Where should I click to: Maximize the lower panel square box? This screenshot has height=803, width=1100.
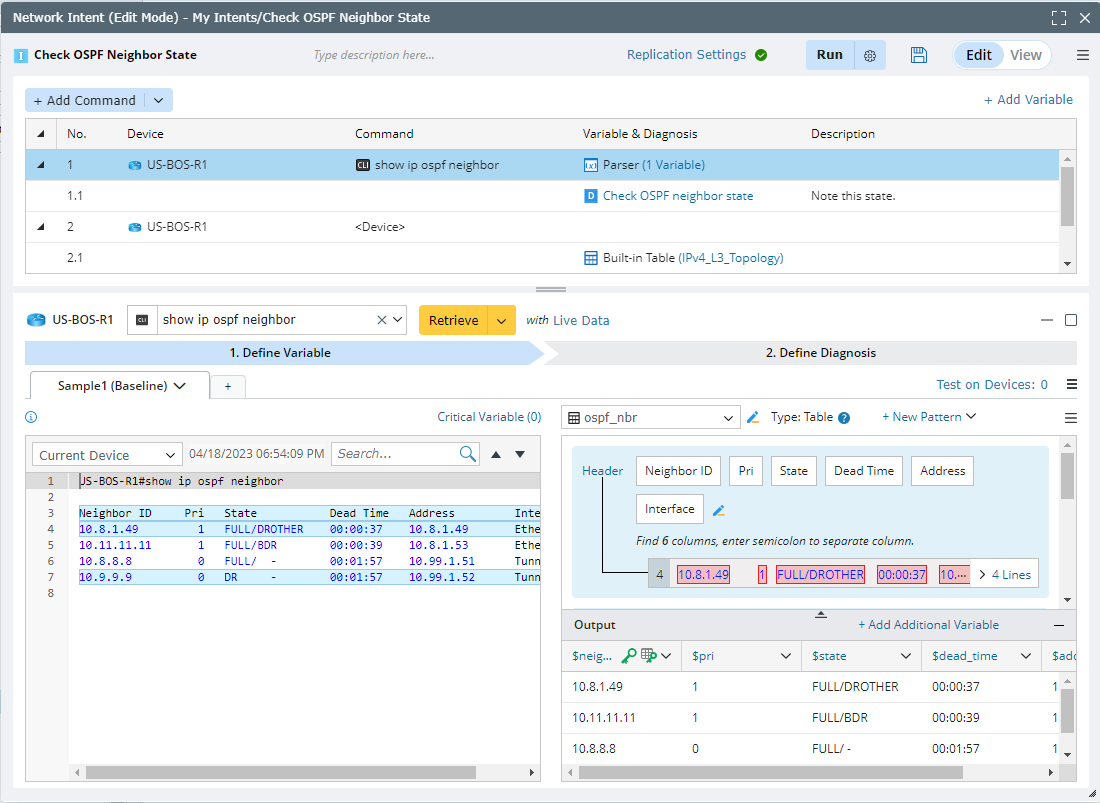click(x=1071, y=320)
